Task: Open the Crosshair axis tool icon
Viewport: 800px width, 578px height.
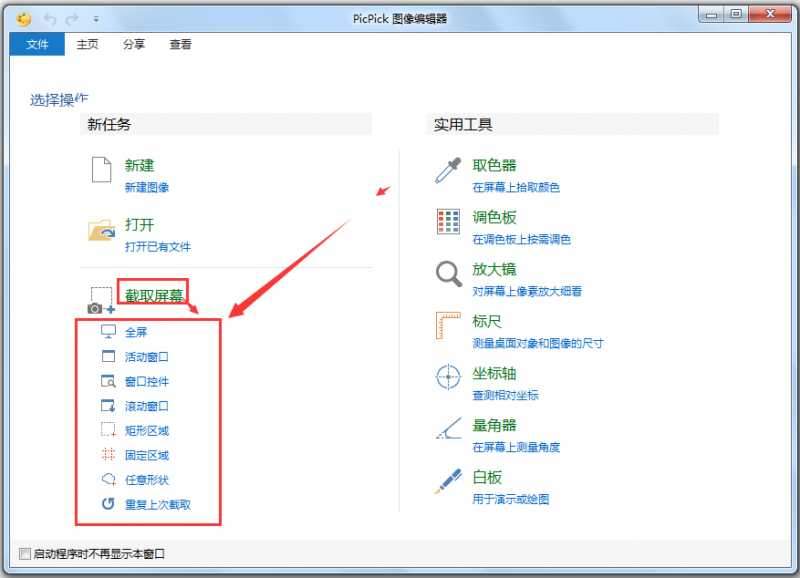Action: click(447, 378)
